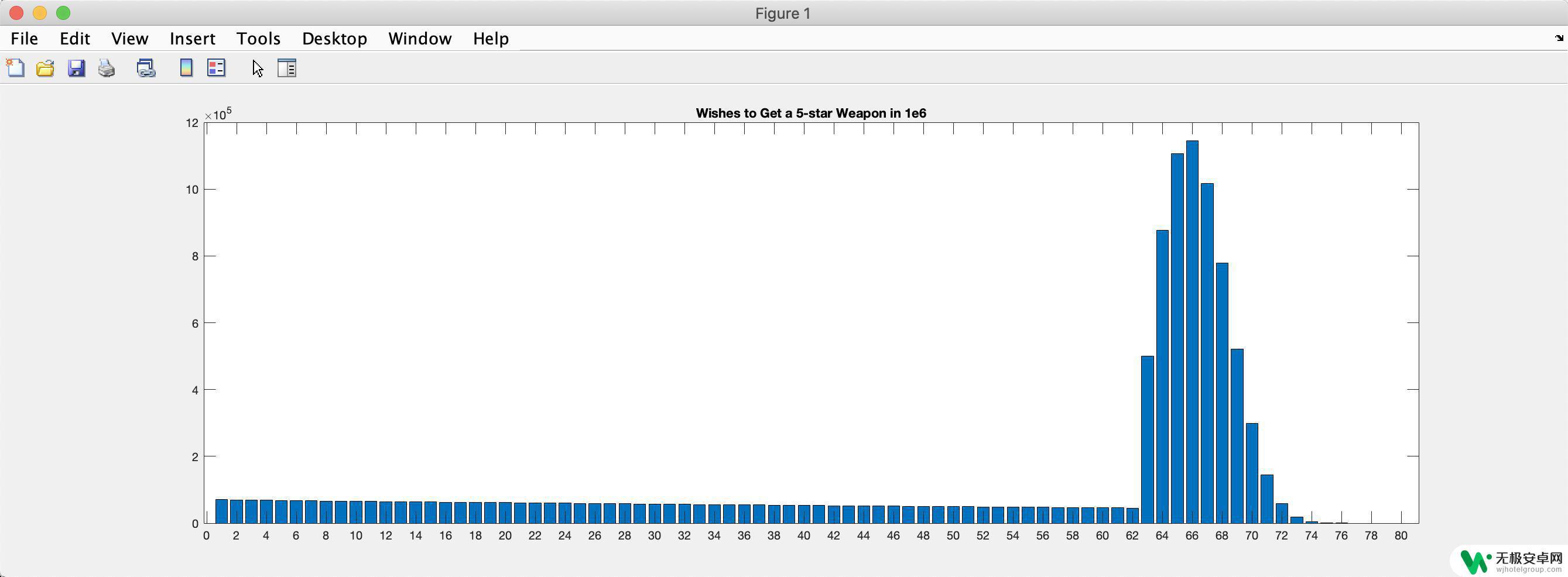
Task: Click the bar at x value 71
Action: [1266, 499]
